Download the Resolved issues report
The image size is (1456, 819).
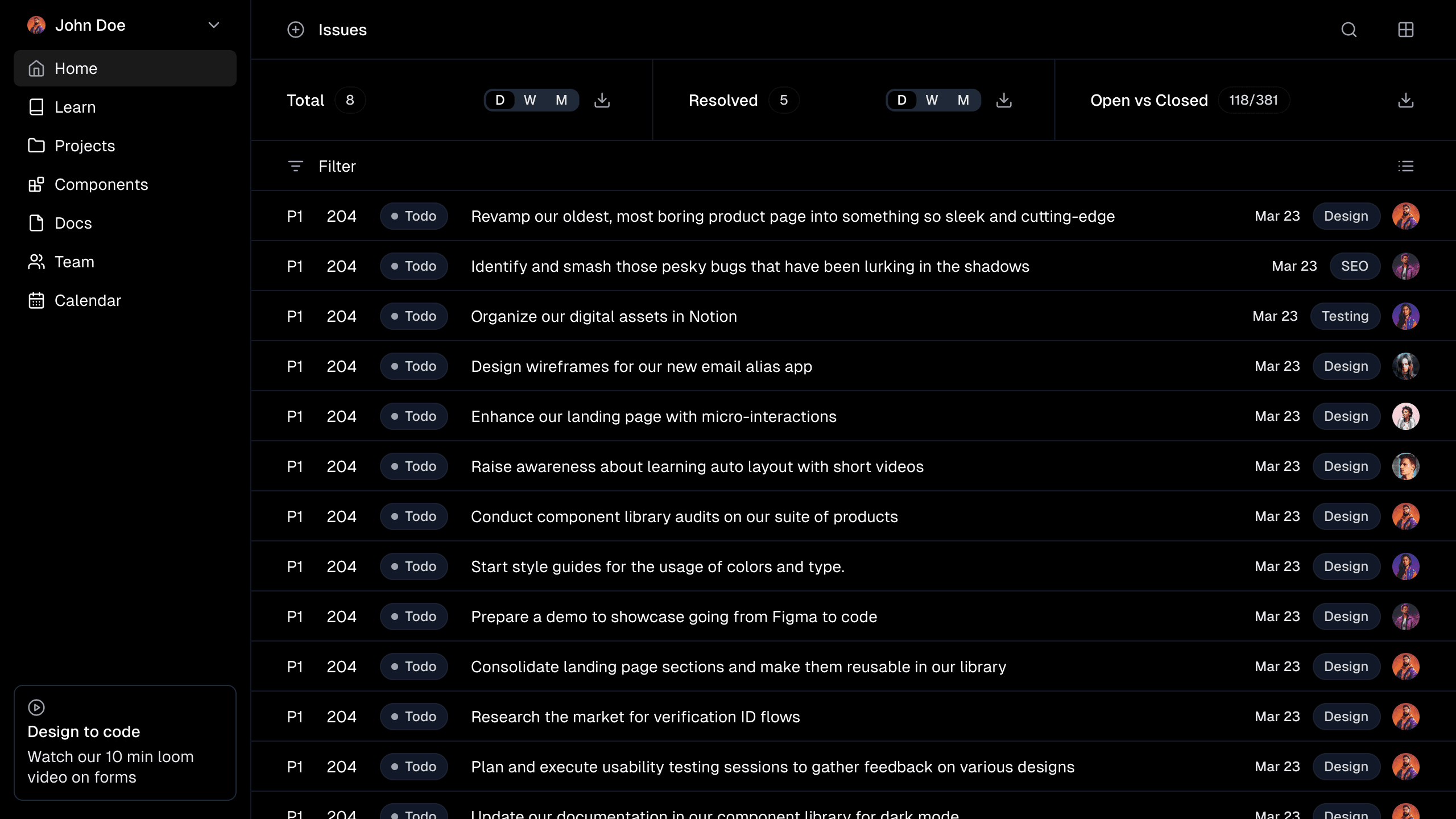click(x=1004, y=100)
